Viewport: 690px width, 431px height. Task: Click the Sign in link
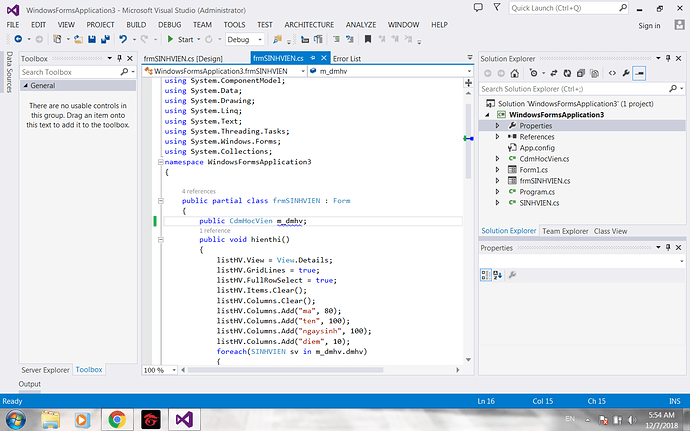coord(649,25)
